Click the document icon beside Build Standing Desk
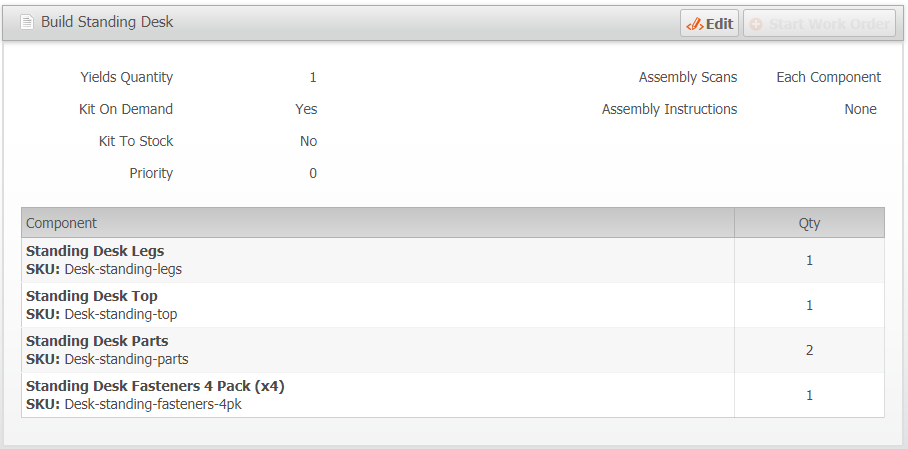 pos(27,22)
